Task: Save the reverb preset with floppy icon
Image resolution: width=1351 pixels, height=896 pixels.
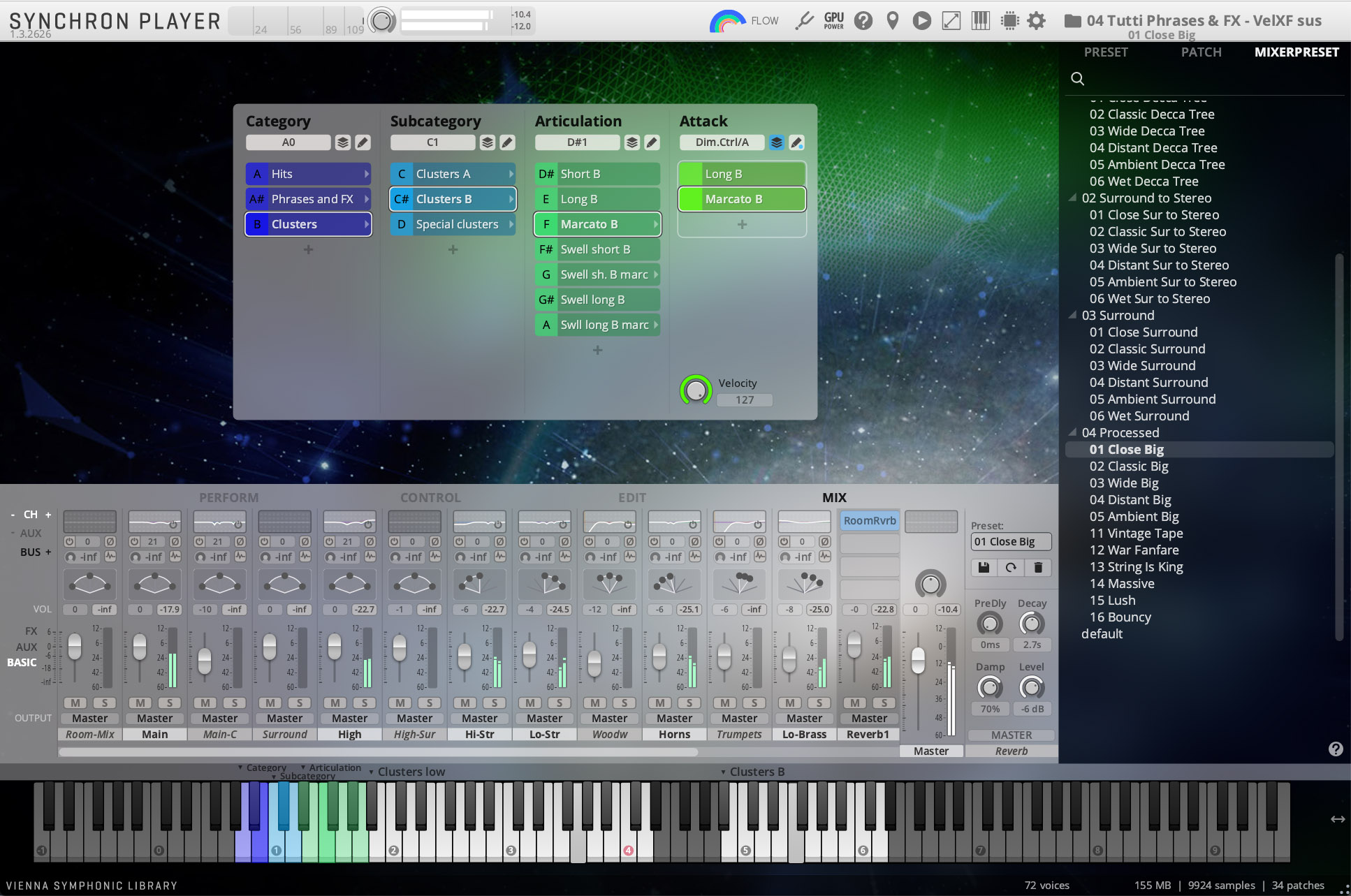Action: point(984,568)
